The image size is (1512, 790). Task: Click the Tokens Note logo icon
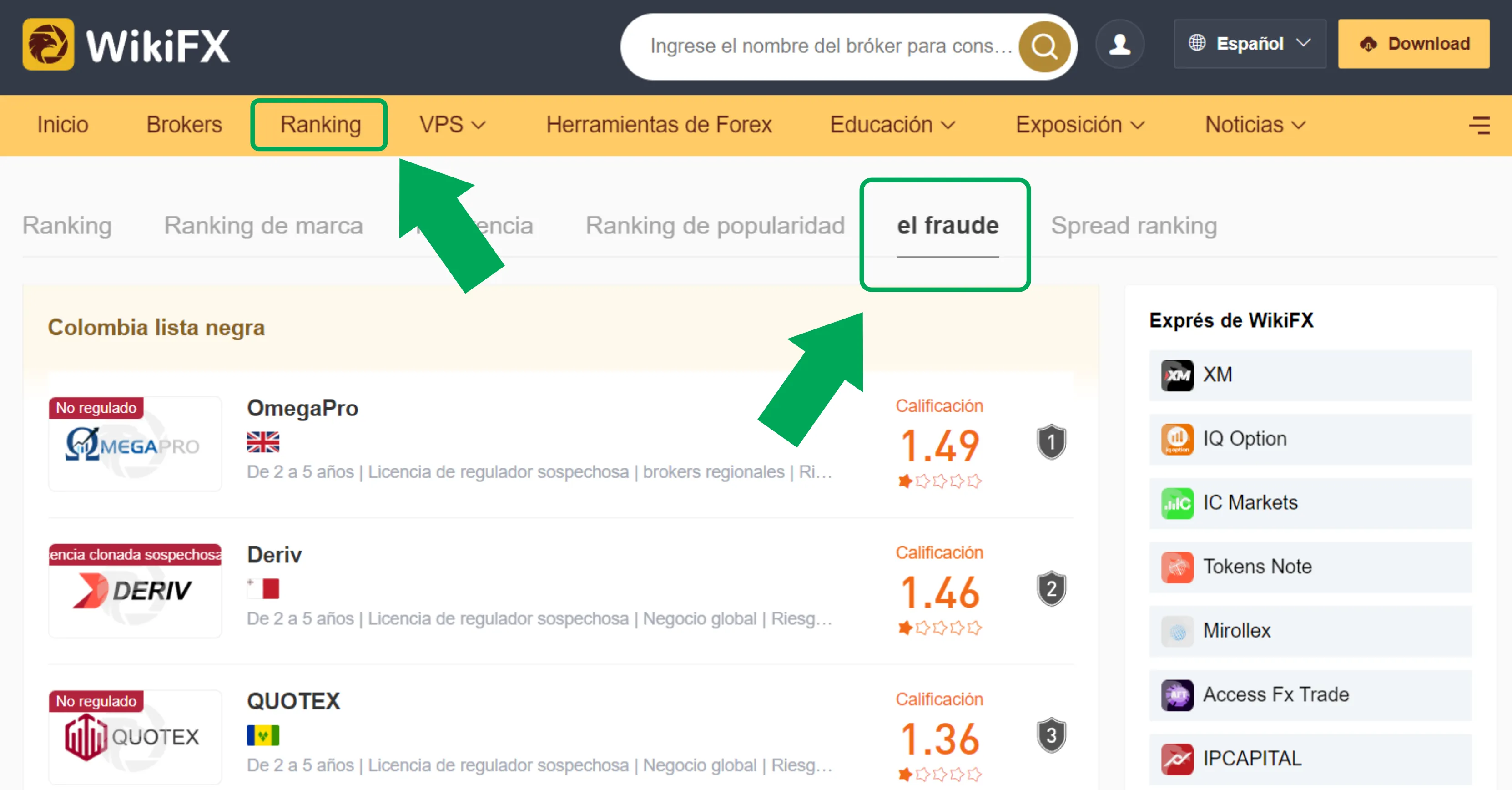pyautogui.click(x=1177, y=567)
